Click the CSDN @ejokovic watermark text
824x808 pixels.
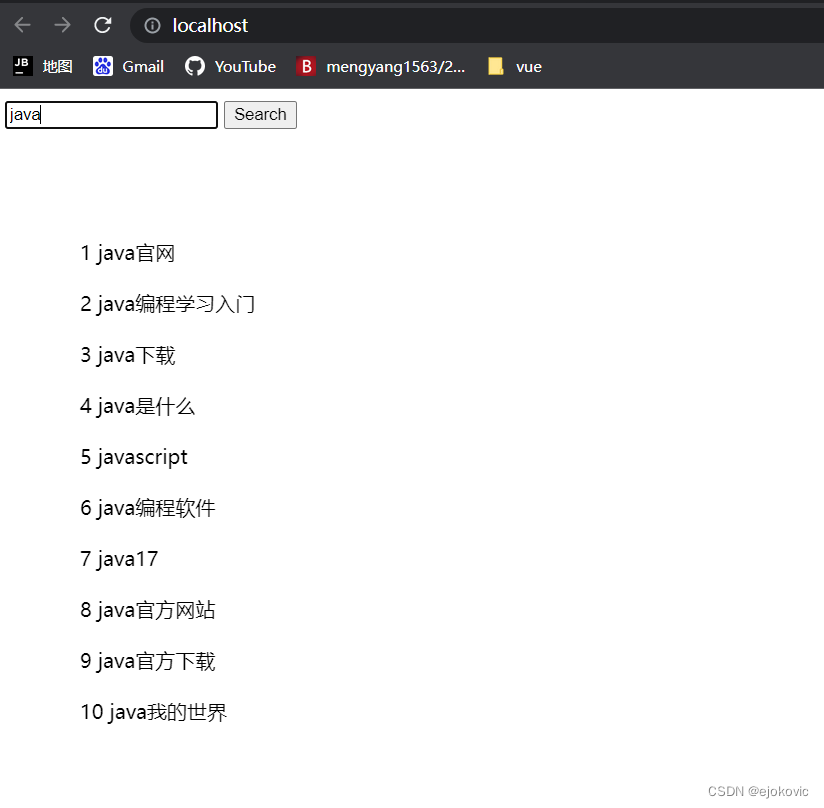[757, 790]
